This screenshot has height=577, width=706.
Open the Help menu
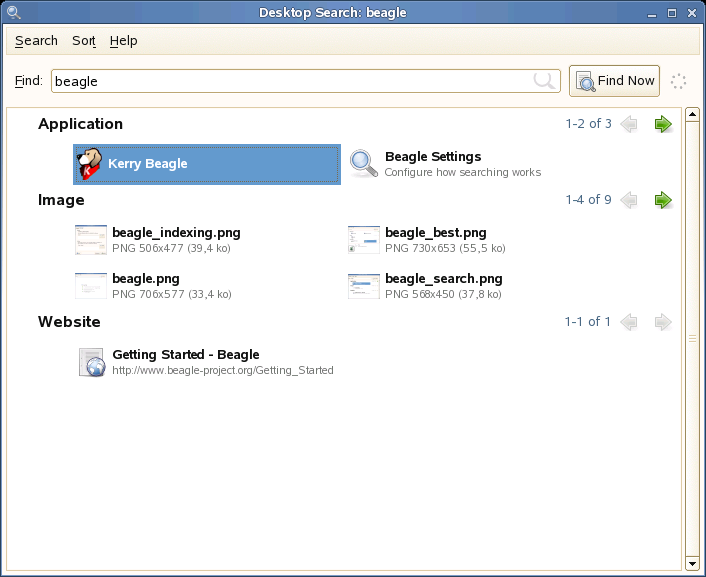[x=123, y=41]
